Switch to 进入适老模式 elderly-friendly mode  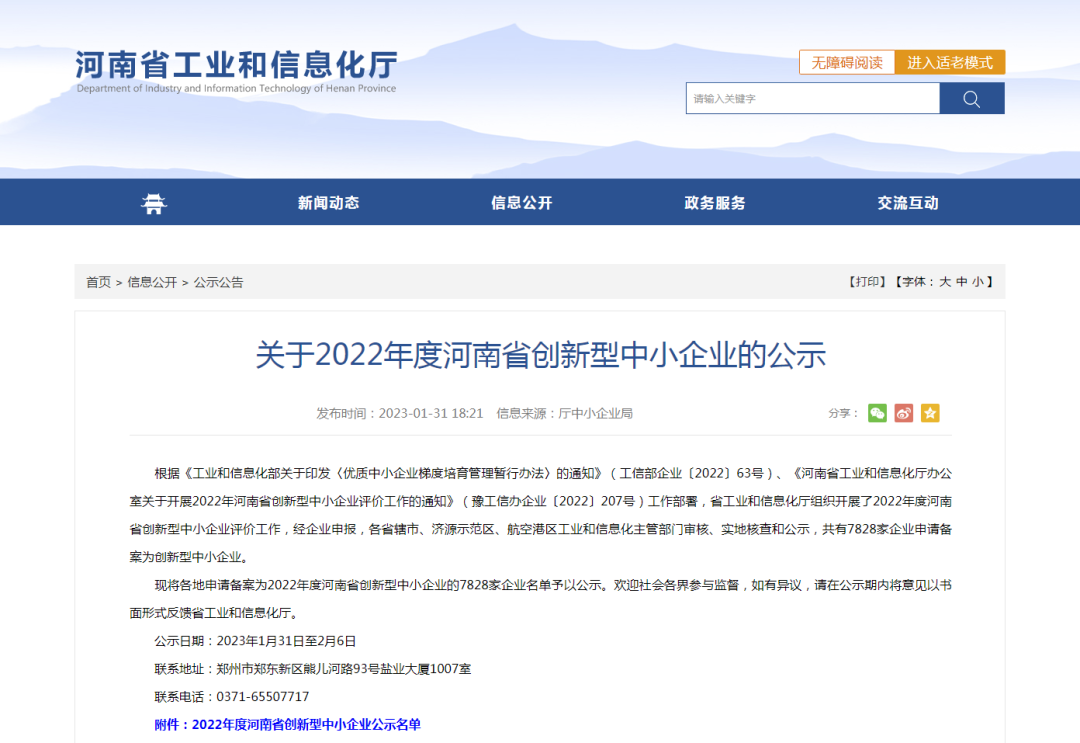pos(950,62)
